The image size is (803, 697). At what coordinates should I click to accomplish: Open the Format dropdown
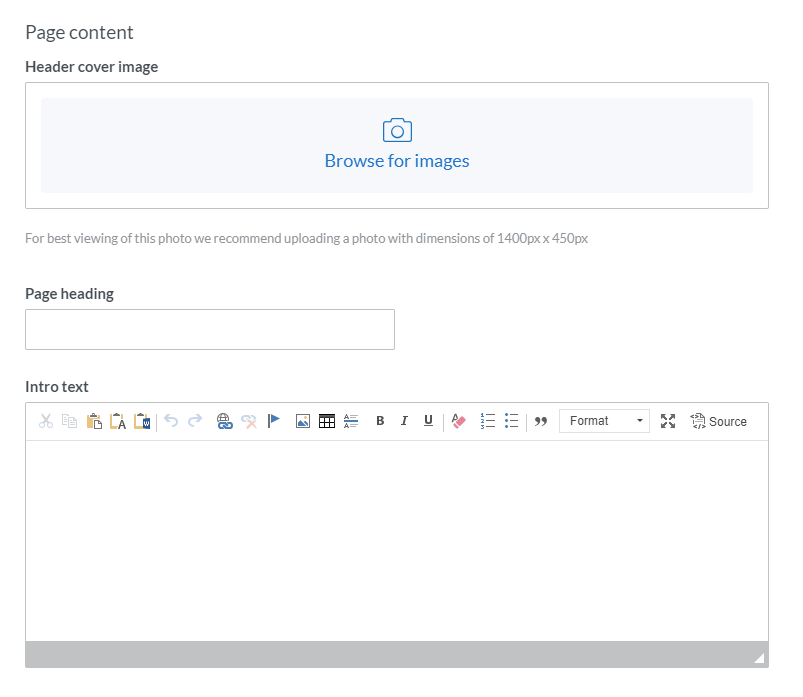(x=604, y=421)
